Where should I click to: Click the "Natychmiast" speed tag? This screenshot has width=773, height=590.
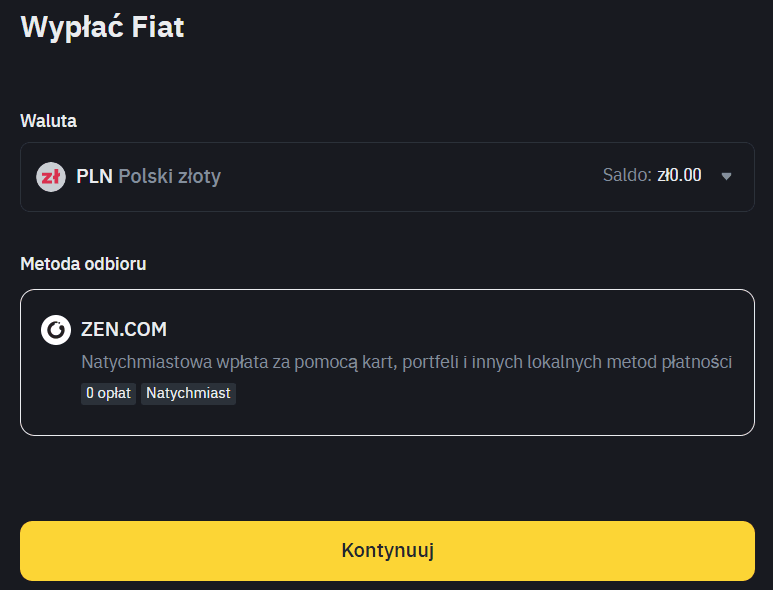[188, 393]
